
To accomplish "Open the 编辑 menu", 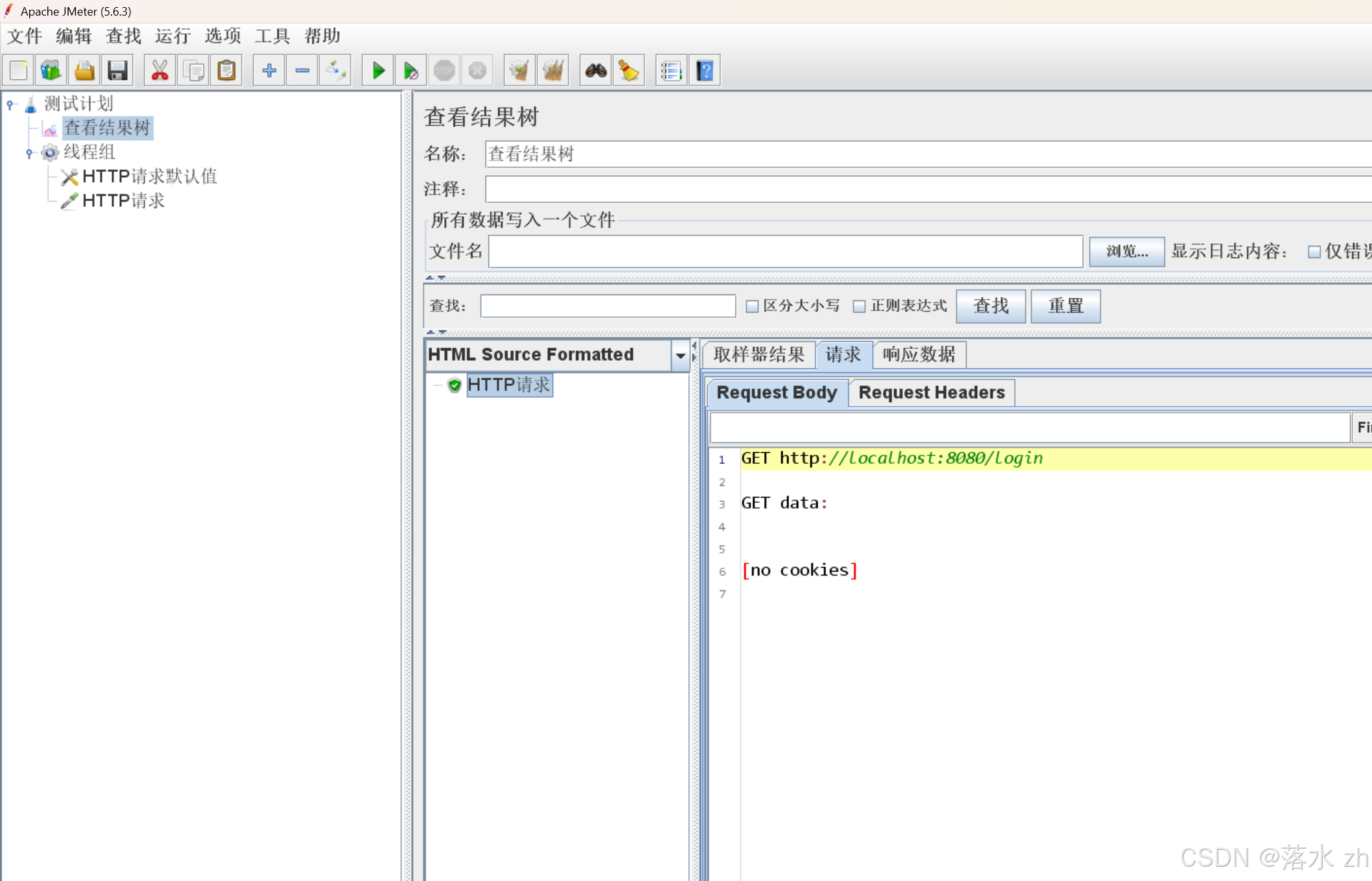I will pos(74,36).
